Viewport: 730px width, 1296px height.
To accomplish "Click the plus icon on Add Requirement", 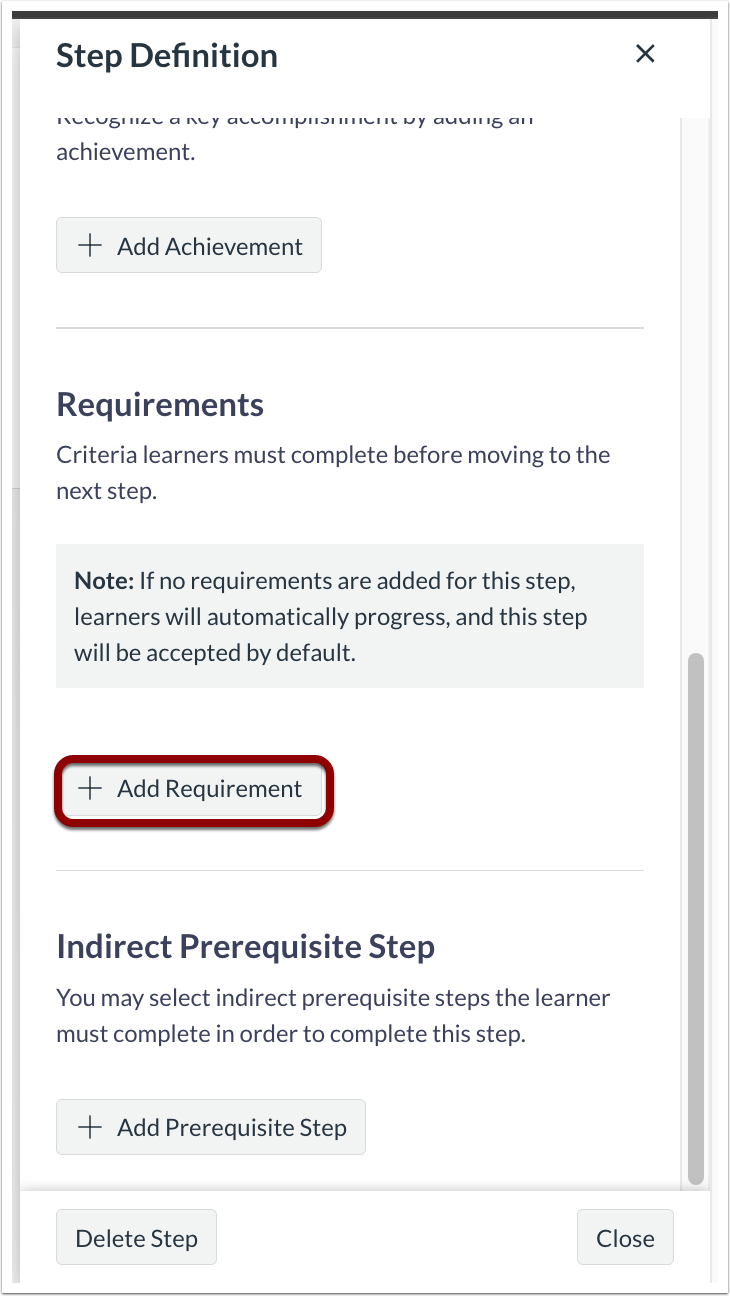I will tap(91, 789).
